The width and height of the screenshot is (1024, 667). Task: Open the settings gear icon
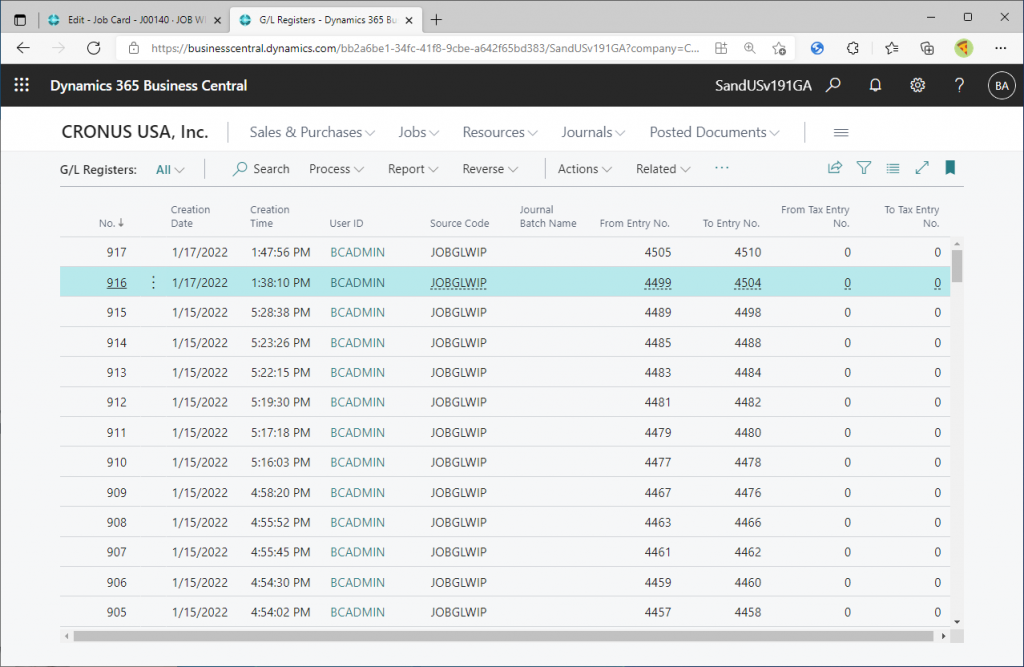click(x=918, y=85)
